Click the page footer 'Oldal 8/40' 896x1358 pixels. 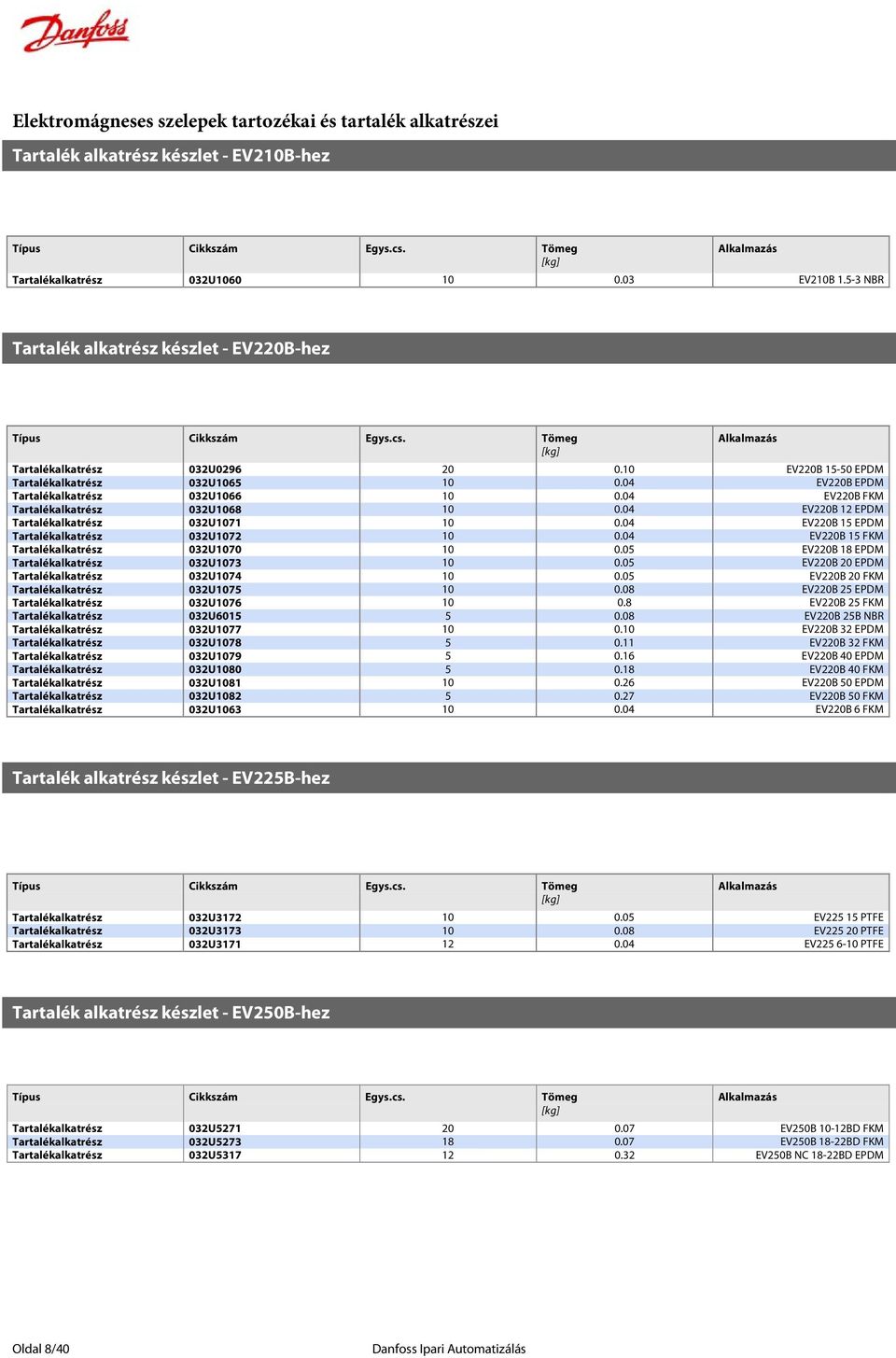coord(40,1349)
